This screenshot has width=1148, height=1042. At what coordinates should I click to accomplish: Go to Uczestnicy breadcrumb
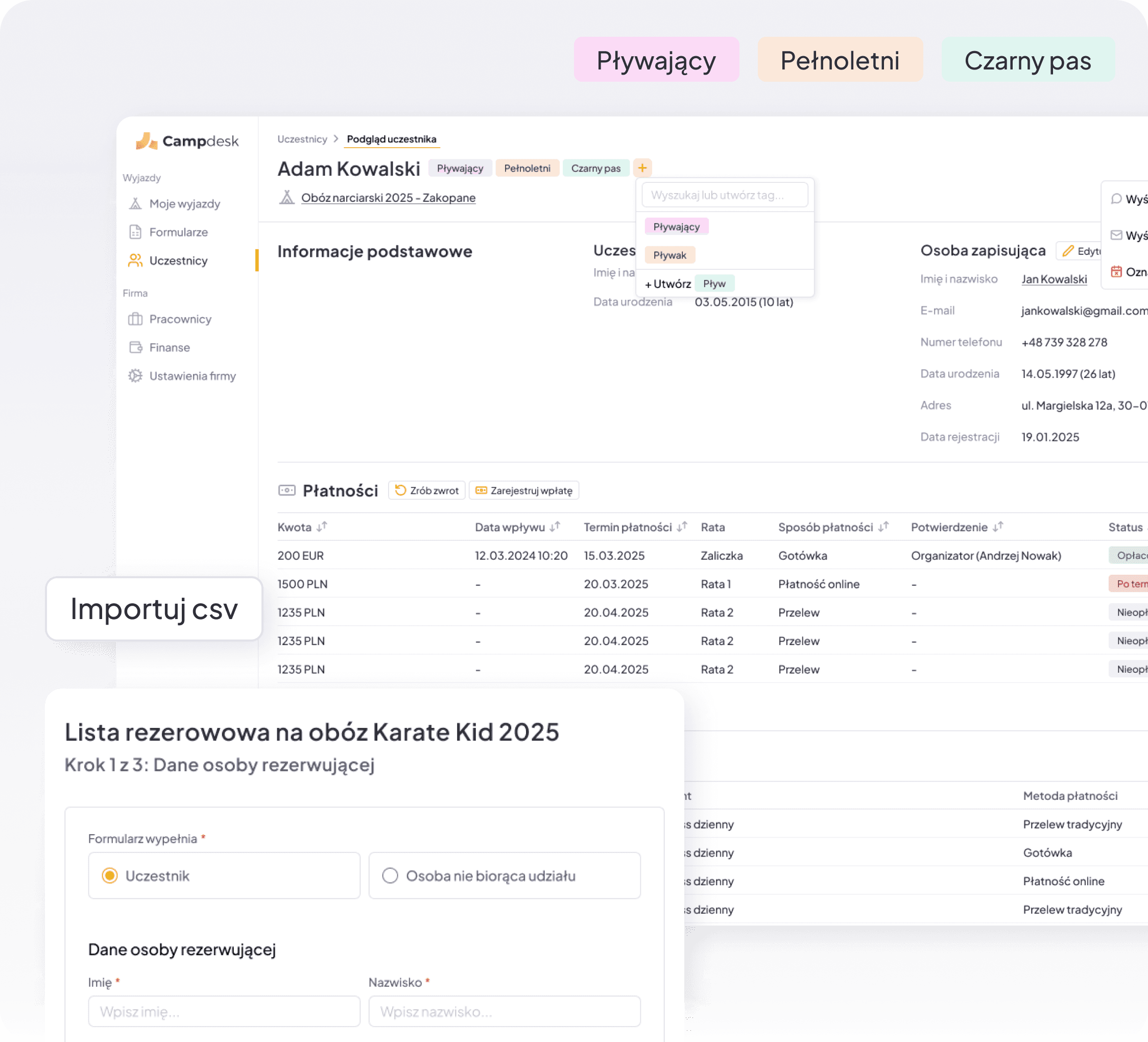(x=302, y=139)
